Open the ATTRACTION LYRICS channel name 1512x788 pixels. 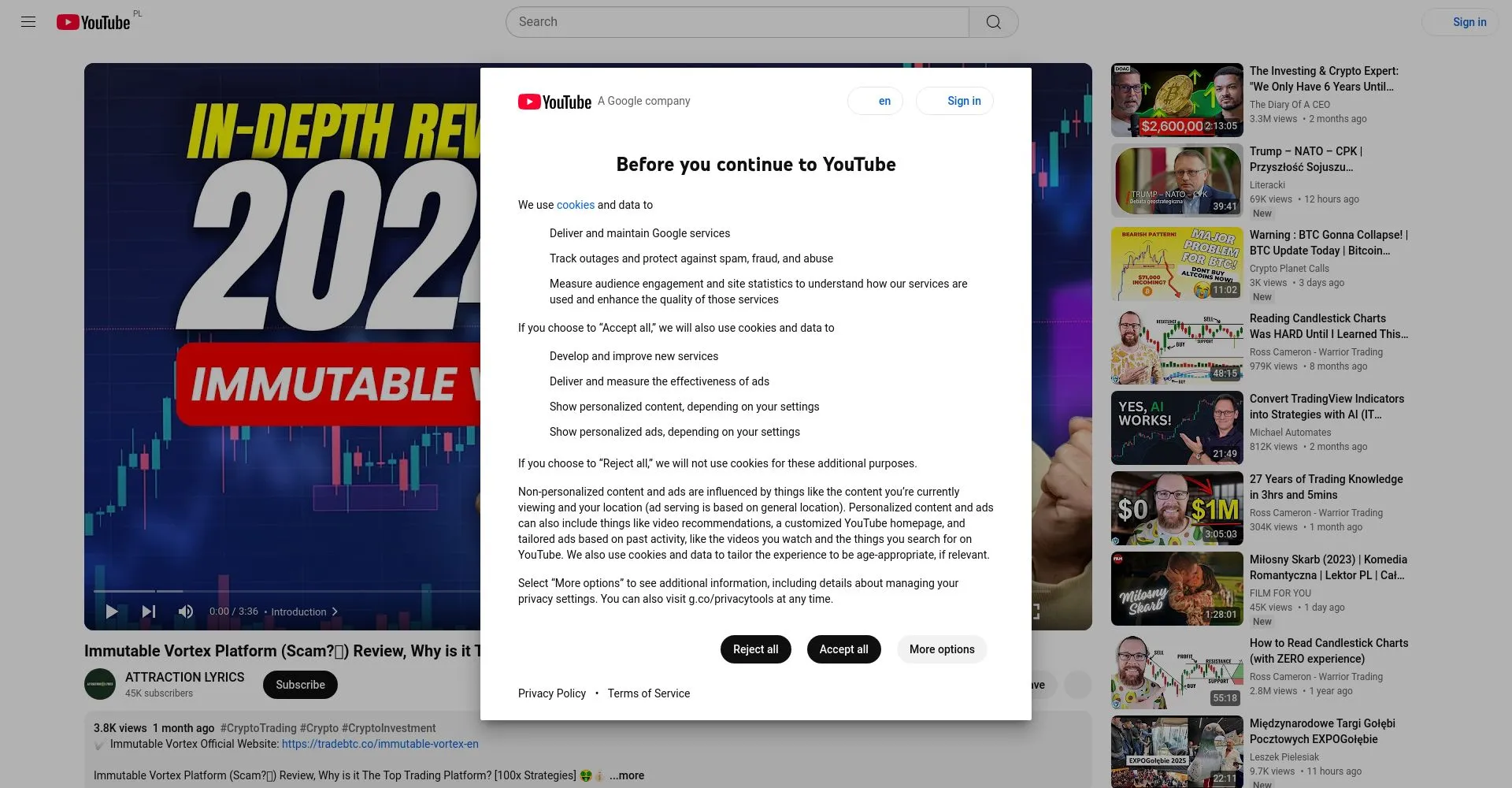point(184,677)
